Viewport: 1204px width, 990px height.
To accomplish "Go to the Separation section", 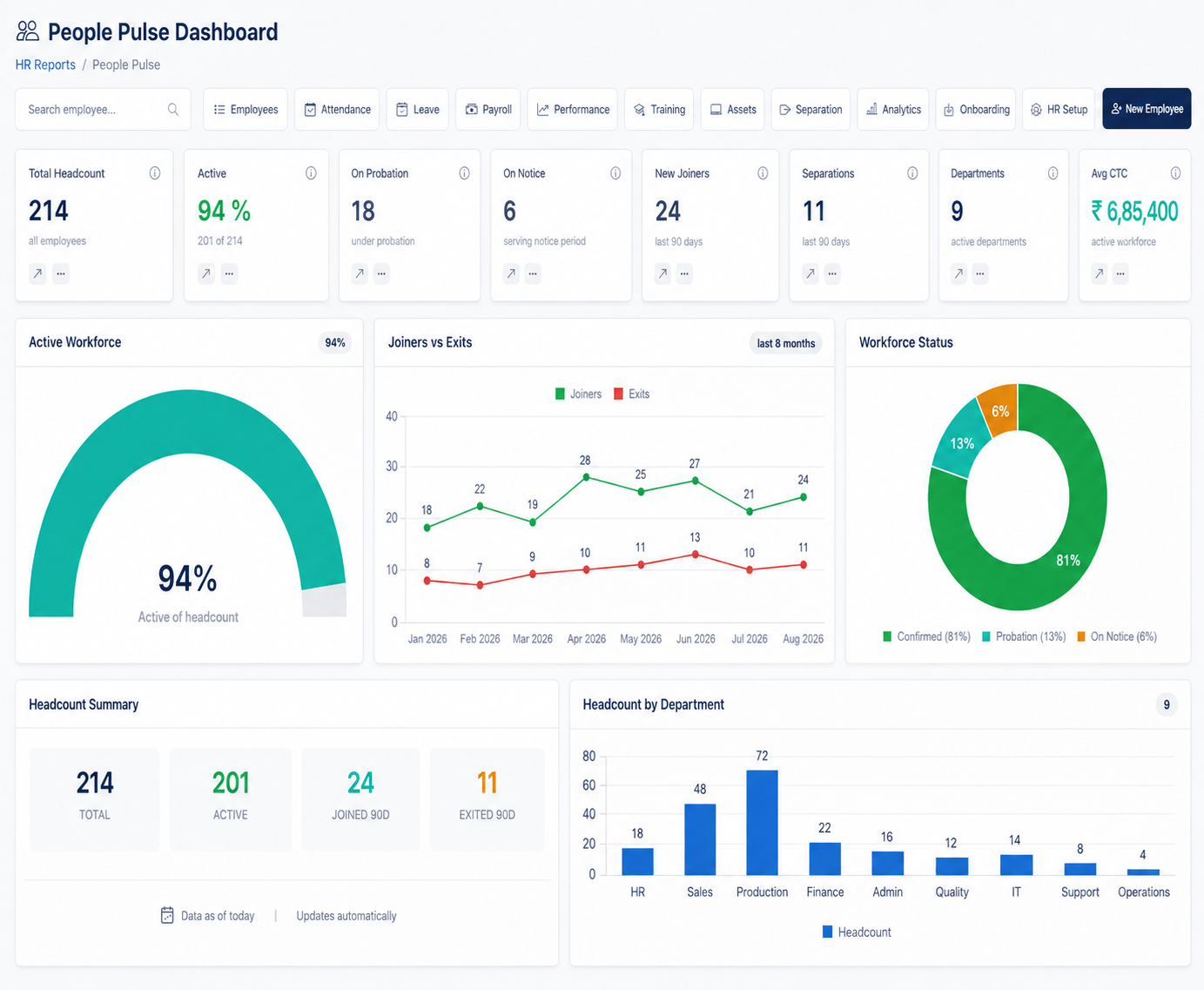I will click(x=811, y=110).
